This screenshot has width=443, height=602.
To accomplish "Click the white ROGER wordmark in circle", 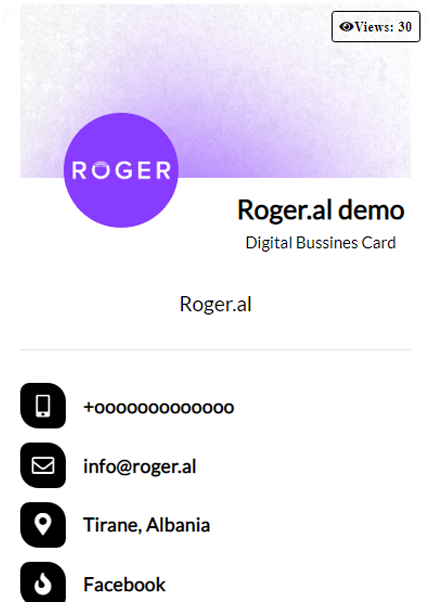I will 121,170.
